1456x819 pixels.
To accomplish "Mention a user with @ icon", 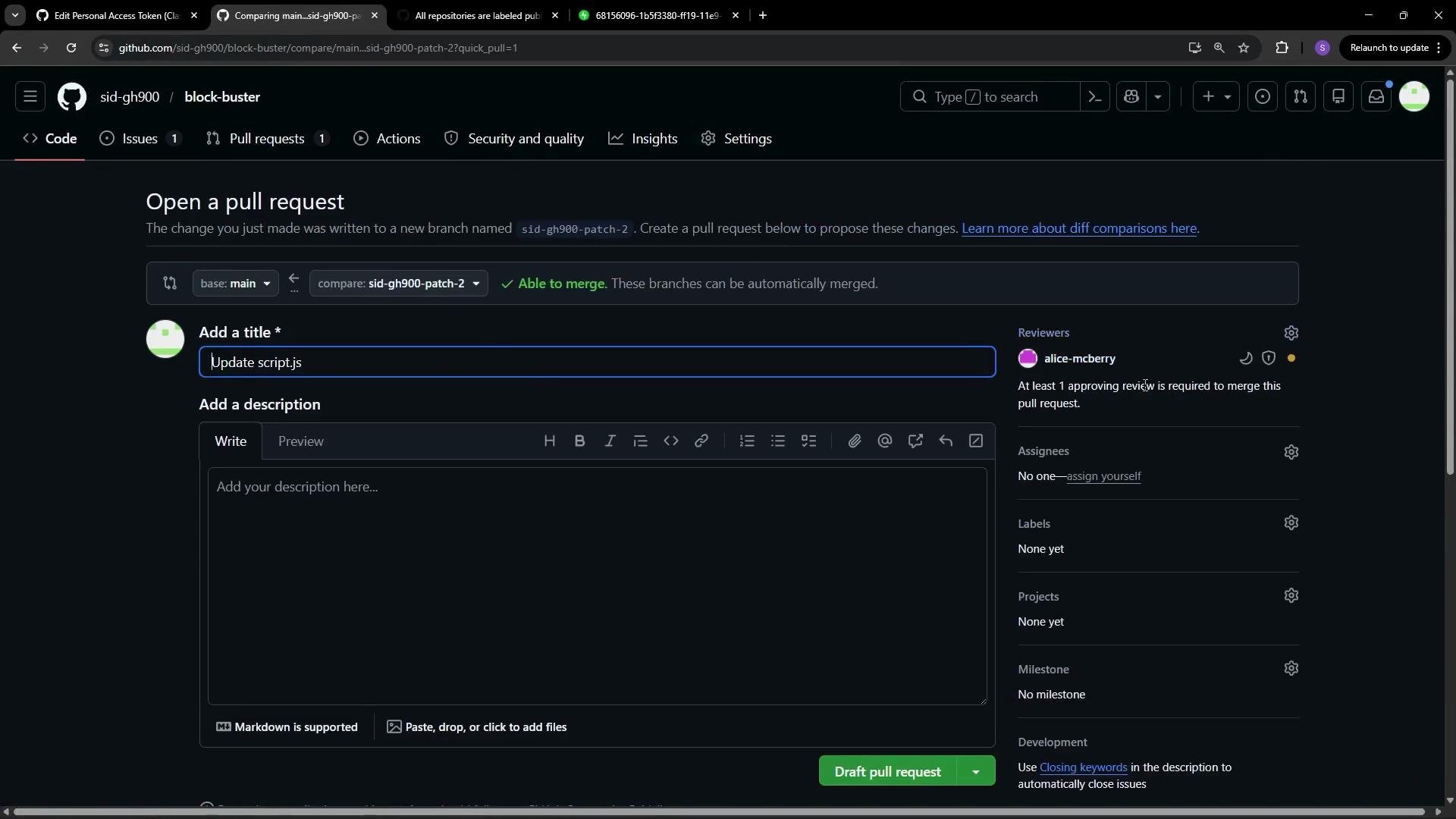I will pyautogui.click(x=885, y=441).
